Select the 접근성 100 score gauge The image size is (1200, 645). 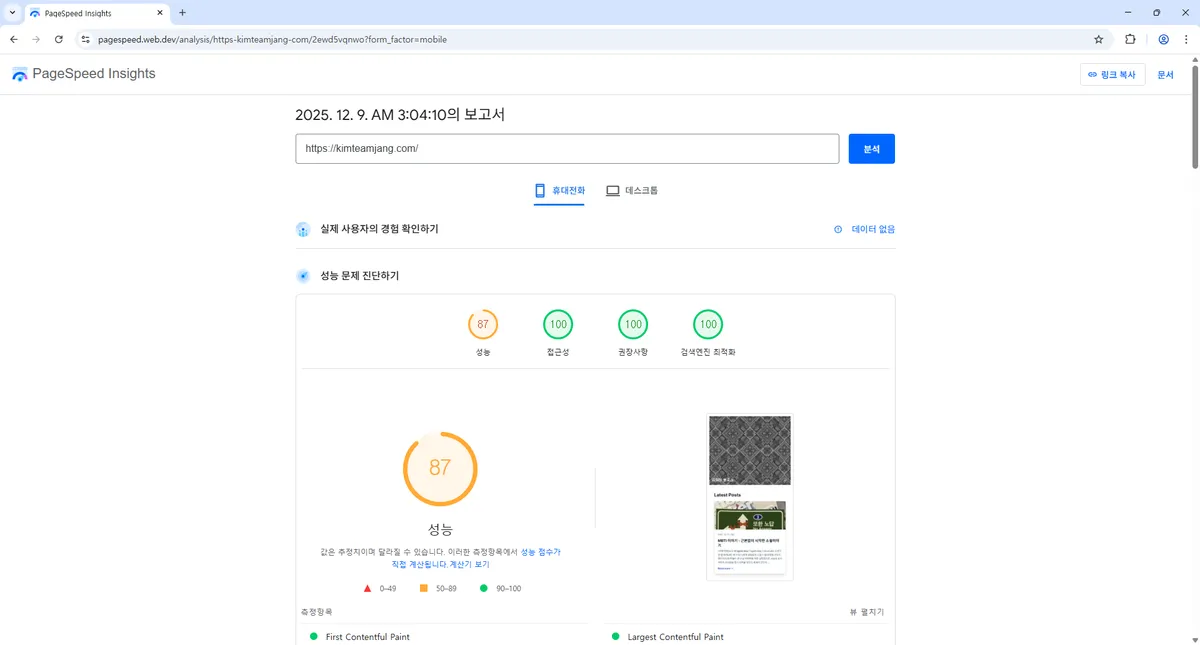coord(558,324)
